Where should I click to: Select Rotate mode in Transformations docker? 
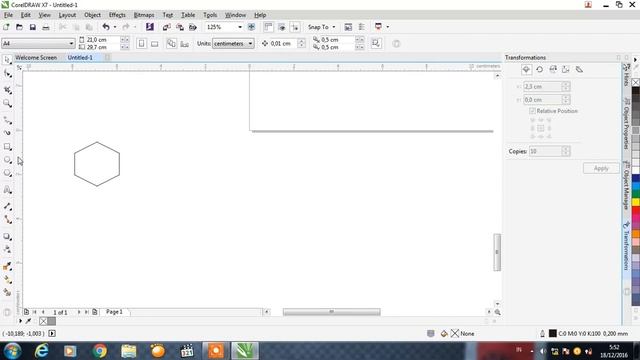tap(540, 70)
